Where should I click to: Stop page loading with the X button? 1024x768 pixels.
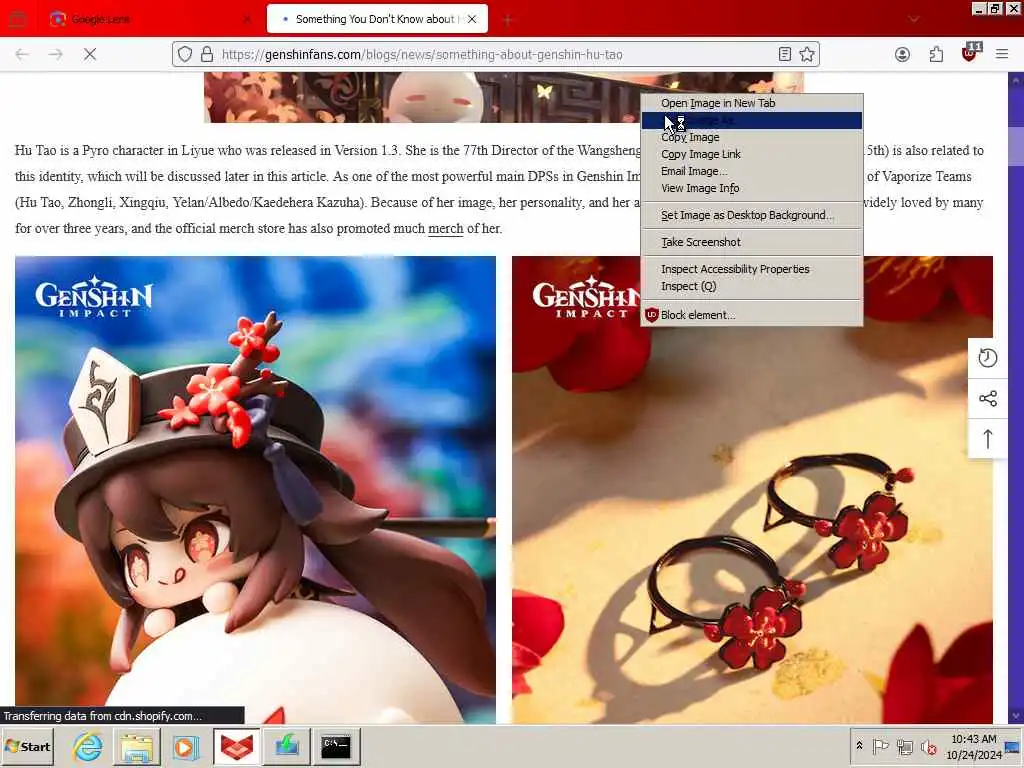[x=90, y=55]
